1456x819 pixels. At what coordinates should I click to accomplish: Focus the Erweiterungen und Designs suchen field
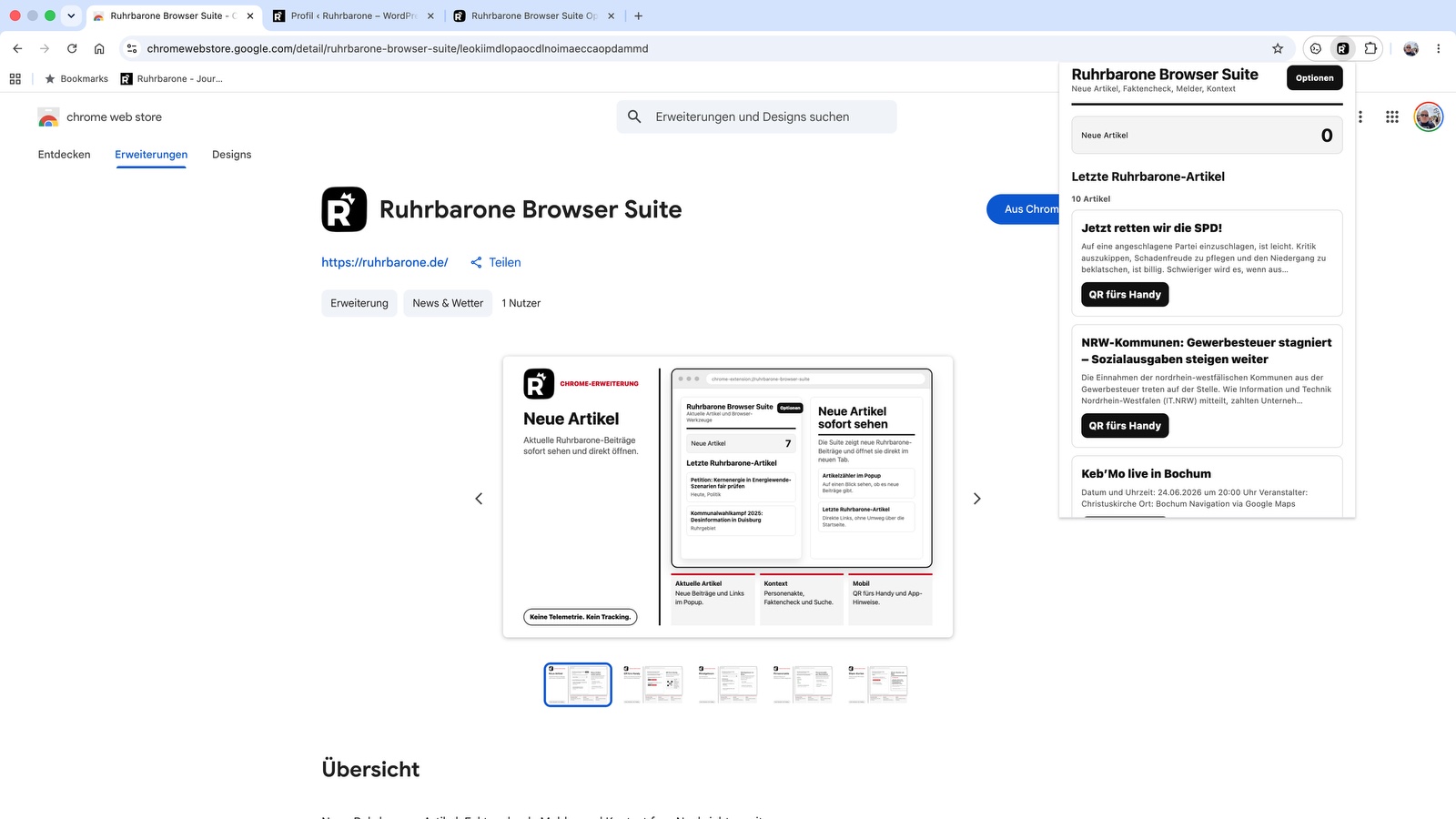pos(756,116)
